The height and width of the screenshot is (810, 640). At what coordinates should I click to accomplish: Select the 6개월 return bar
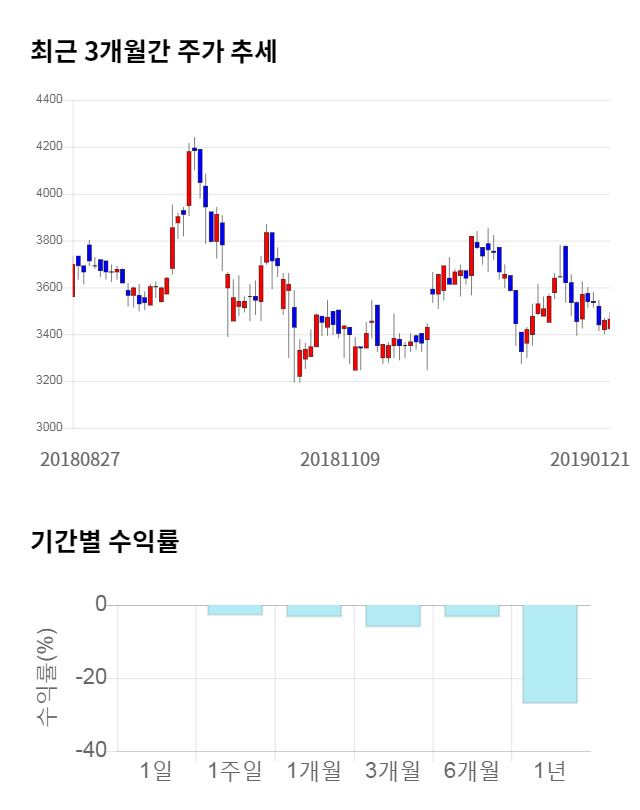click(471, 611)
